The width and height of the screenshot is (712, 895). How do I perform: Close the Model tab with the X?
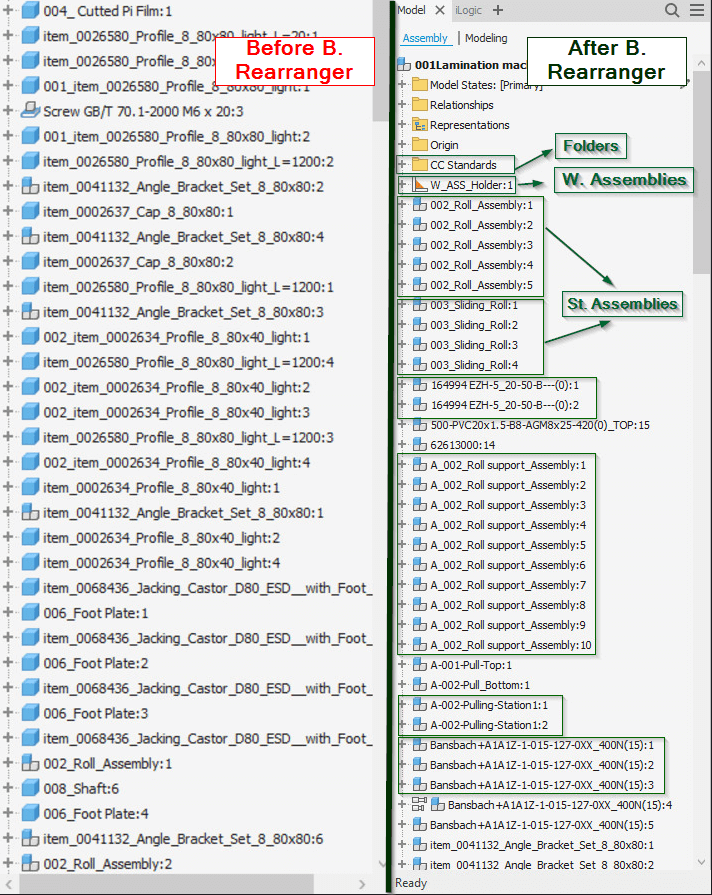pyautogui.click(x=440, y=10)
